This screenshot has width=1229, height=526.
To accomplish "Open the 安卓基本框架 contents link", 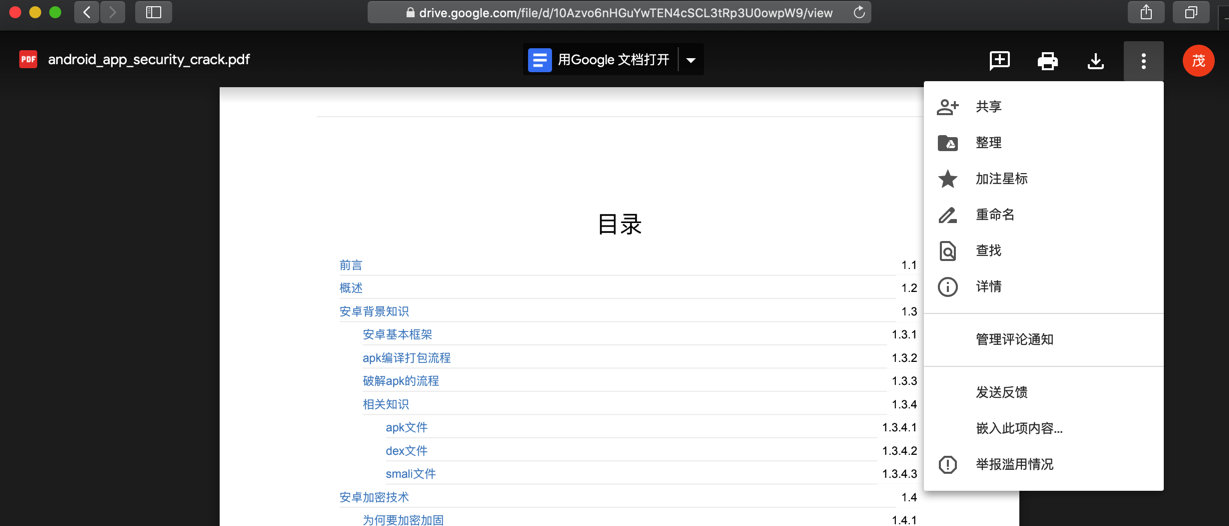I will tap(397, 335).
